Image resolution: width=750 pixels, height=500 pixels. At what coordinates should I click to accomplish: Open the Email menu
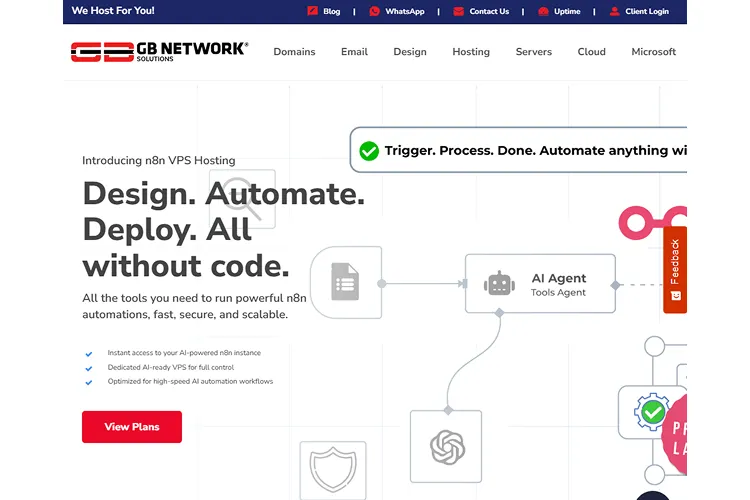pos(354,52)
